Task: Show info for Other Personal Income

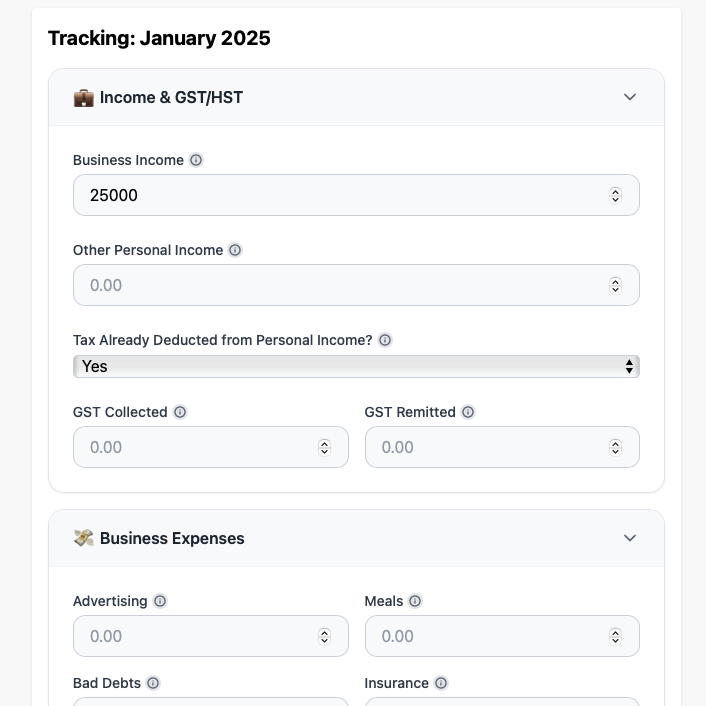Action: [x=235, y=250]
